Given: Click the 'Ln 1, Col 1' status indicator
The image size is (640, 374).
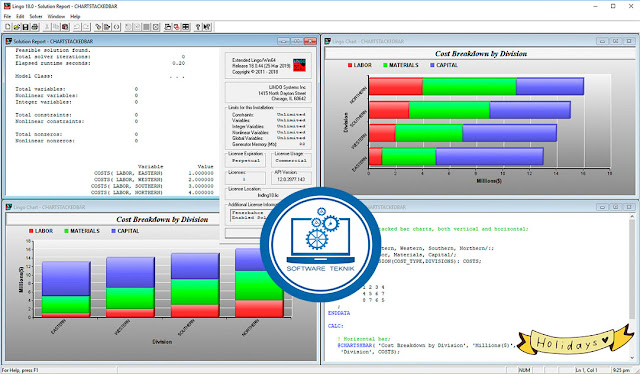Looking at the screenshot, I should pyautogui.click(x=587, y=370).
